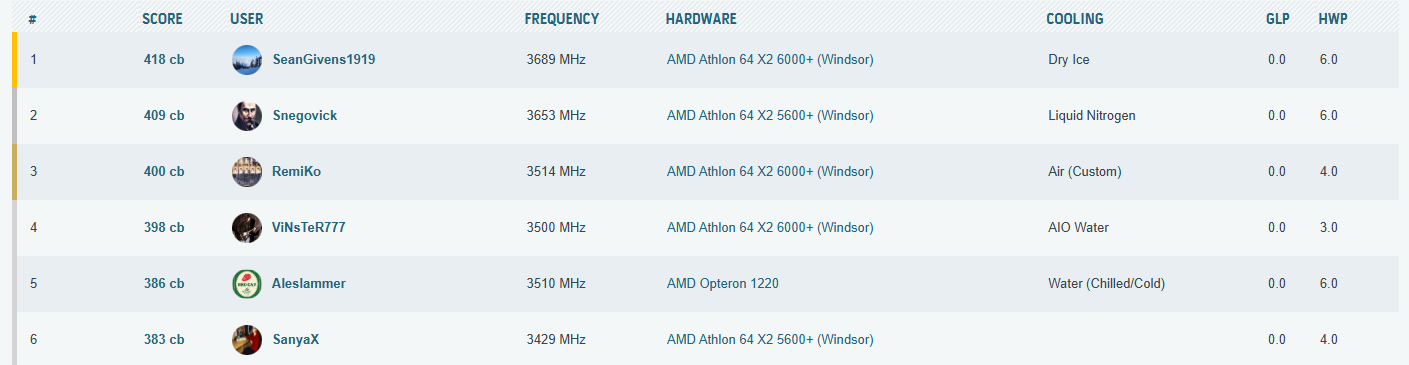Click the HARDWARE column header

701,19
